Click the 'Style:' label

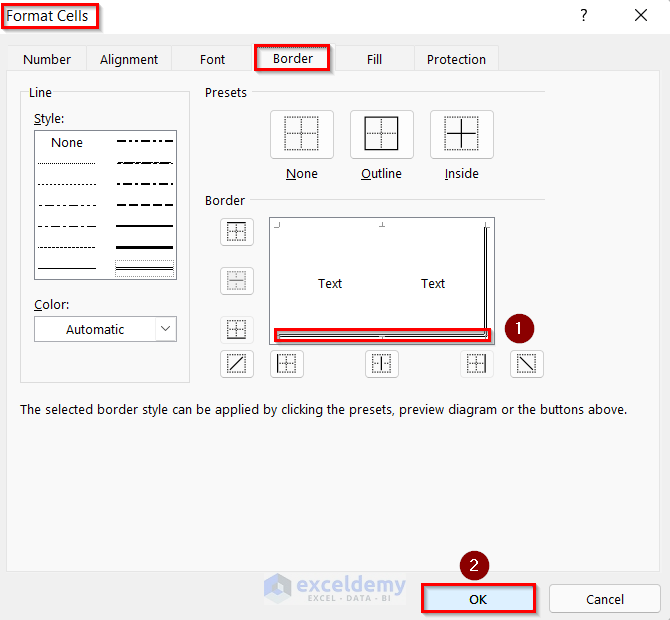coord(49,118)
